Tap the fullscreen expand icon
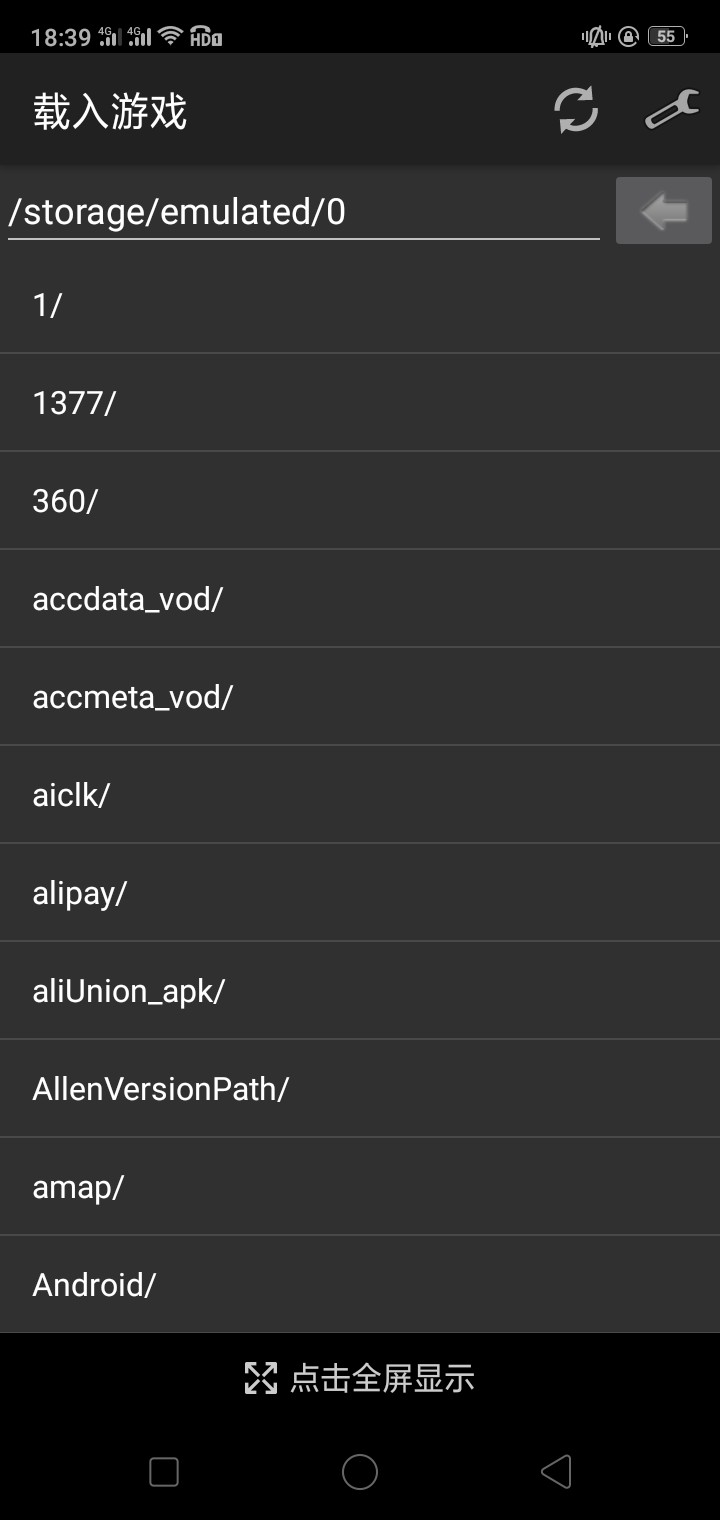Viewport: 720px width, 1520px height. 261,1378
